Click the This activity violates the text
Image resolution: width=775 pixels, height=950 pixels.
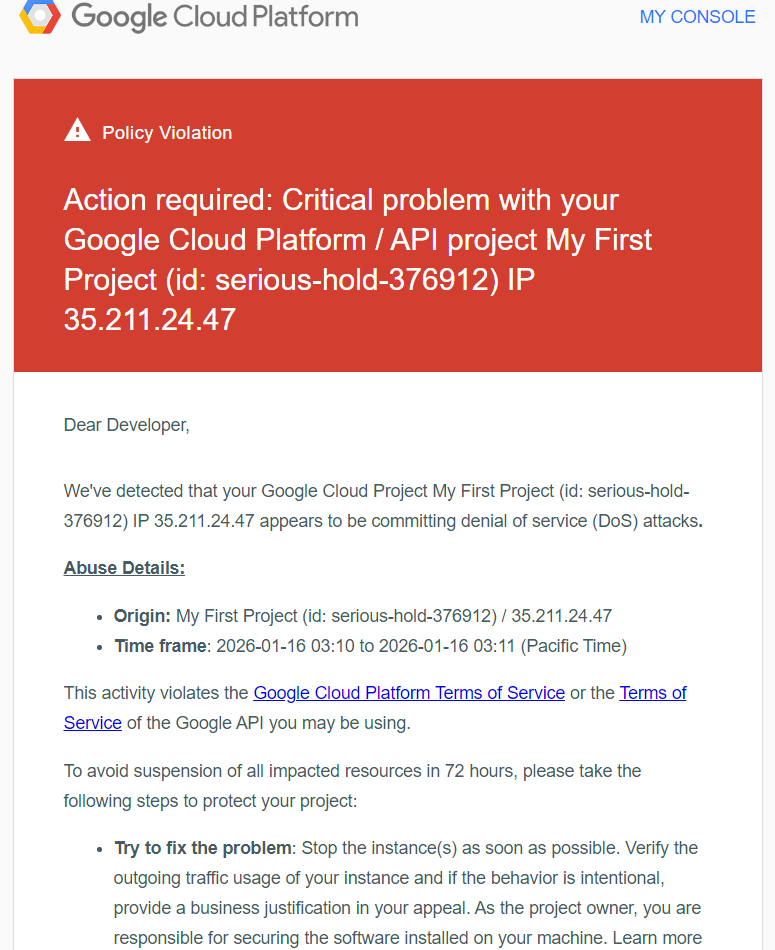[x=157, y=693]
